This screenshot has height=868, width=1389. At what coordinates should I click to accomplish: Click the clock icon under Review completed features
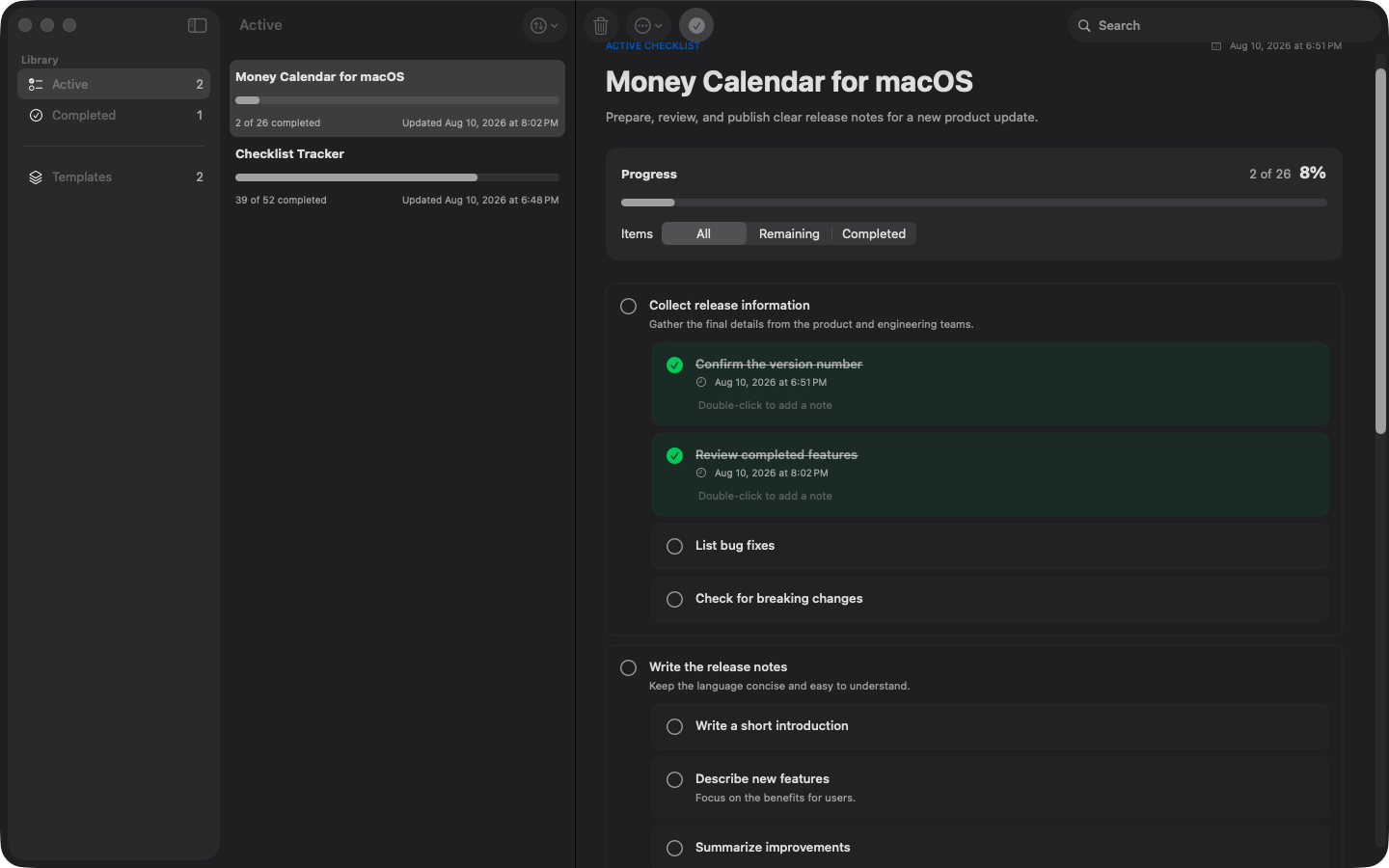tap(701, 473)
